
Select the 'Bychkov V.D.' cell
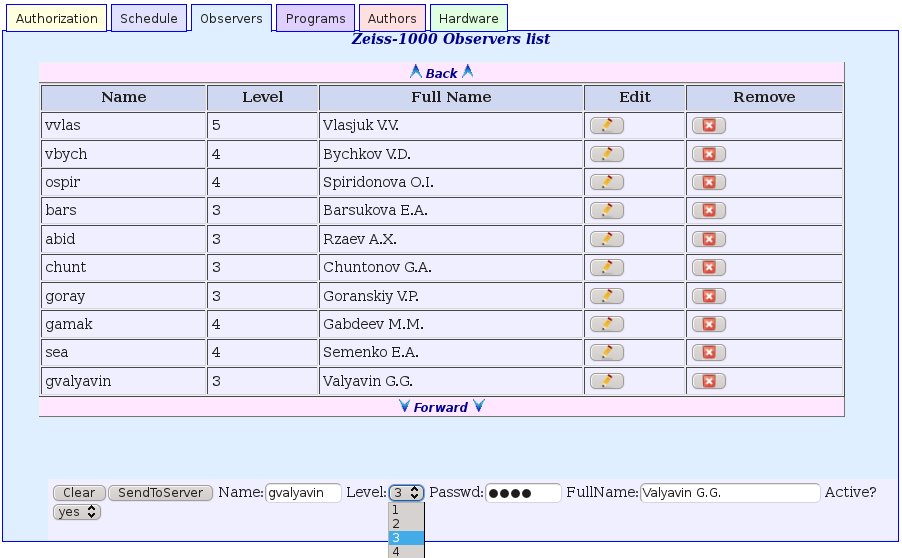(x=451, y=154)
